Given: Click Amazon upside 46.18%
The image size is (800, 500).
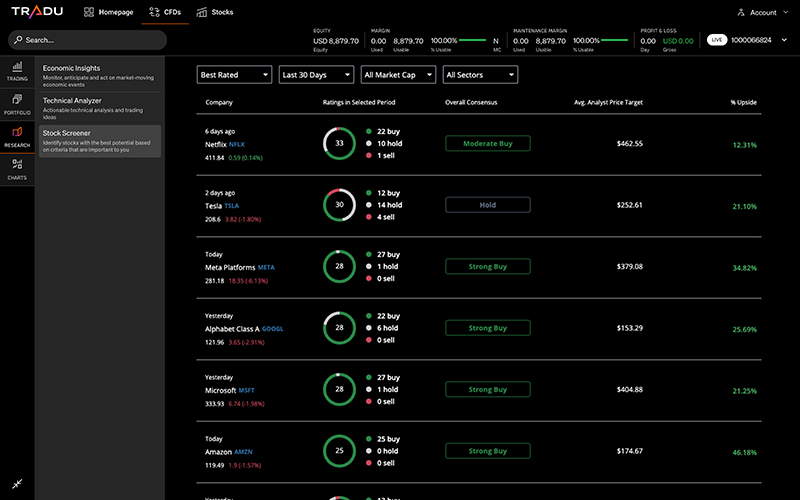Looking at the screenshot, I should pyautogui.click(x=744, y=452).
